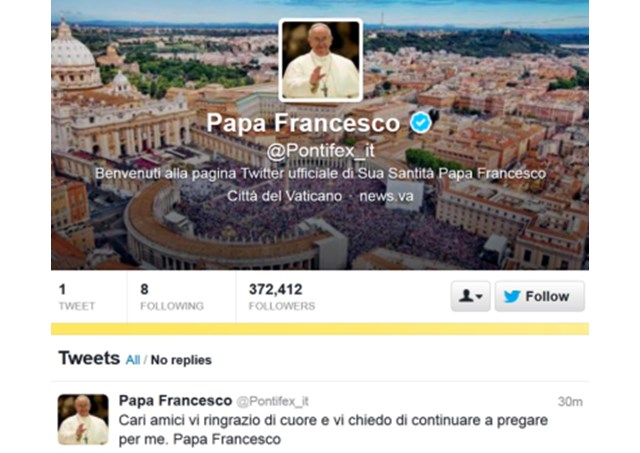Click the Città del Vaticano location text
This screenshot has height=453, width=640.
(284, 196)
